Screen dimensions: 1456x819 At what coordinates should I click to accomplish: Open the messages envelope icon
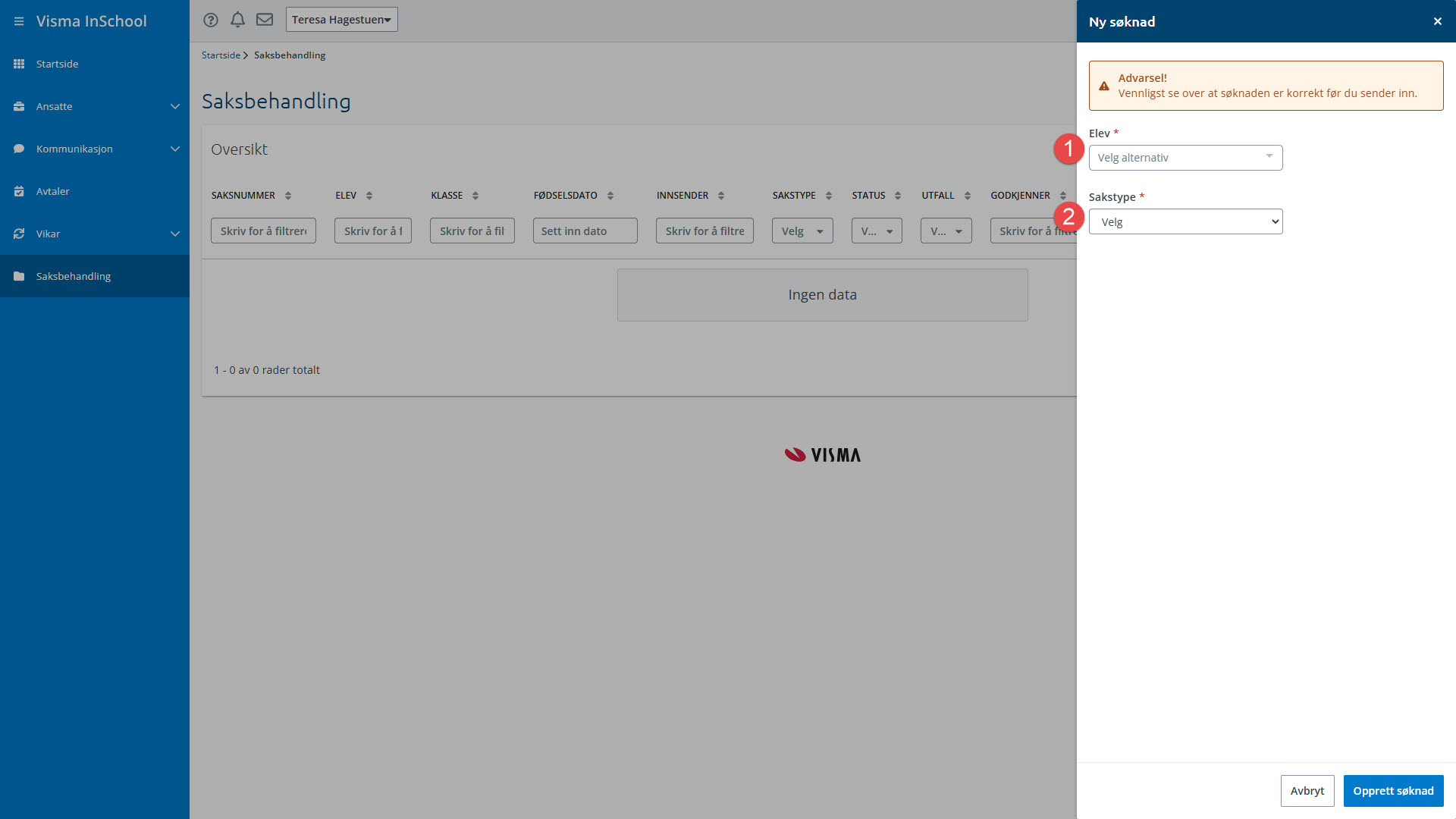coord(265,20)
